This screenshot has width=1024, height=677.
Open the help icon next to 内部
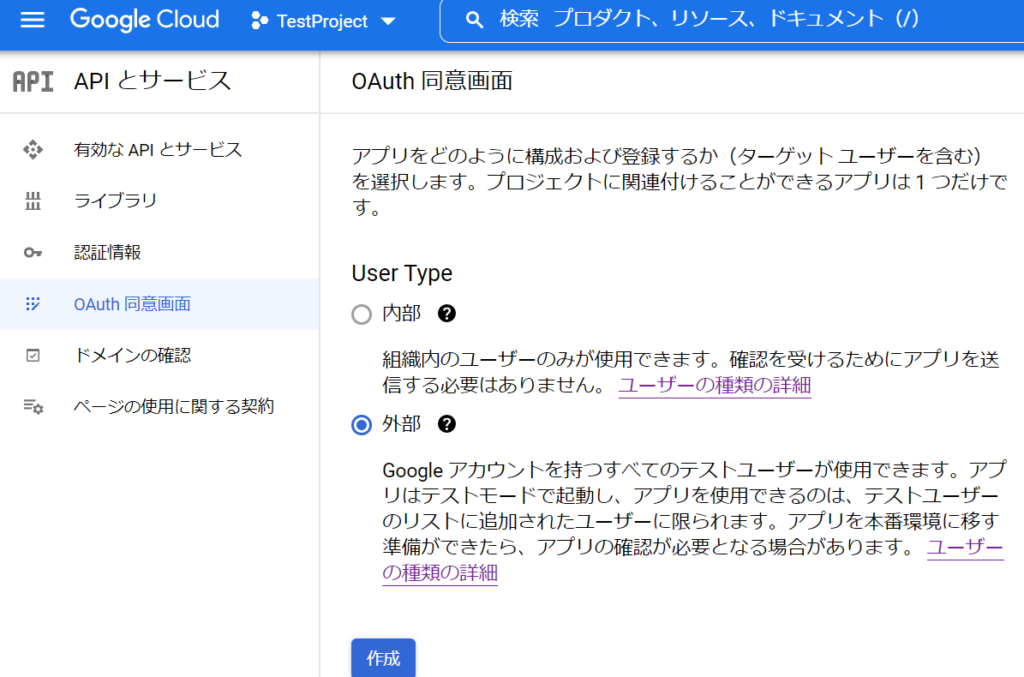[447, 313]
